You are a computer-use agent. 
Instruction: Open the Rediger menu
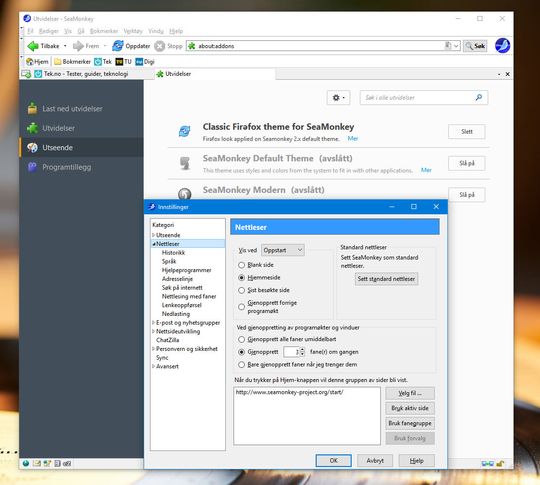(x=49, y=31)
